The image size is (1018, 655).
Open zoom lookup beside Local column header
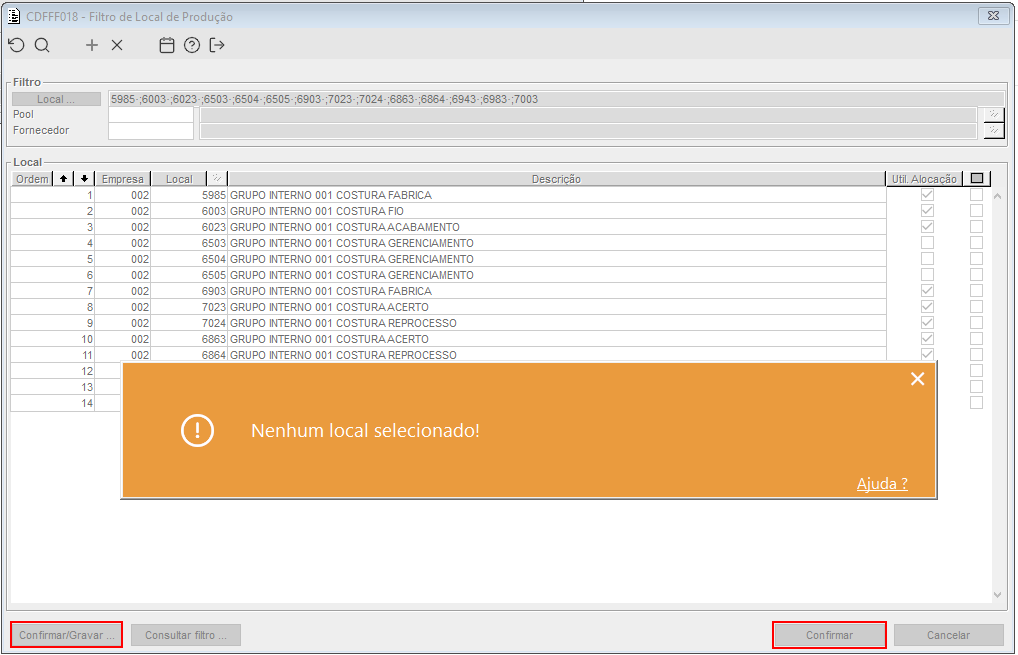click(x=217, y=179)
